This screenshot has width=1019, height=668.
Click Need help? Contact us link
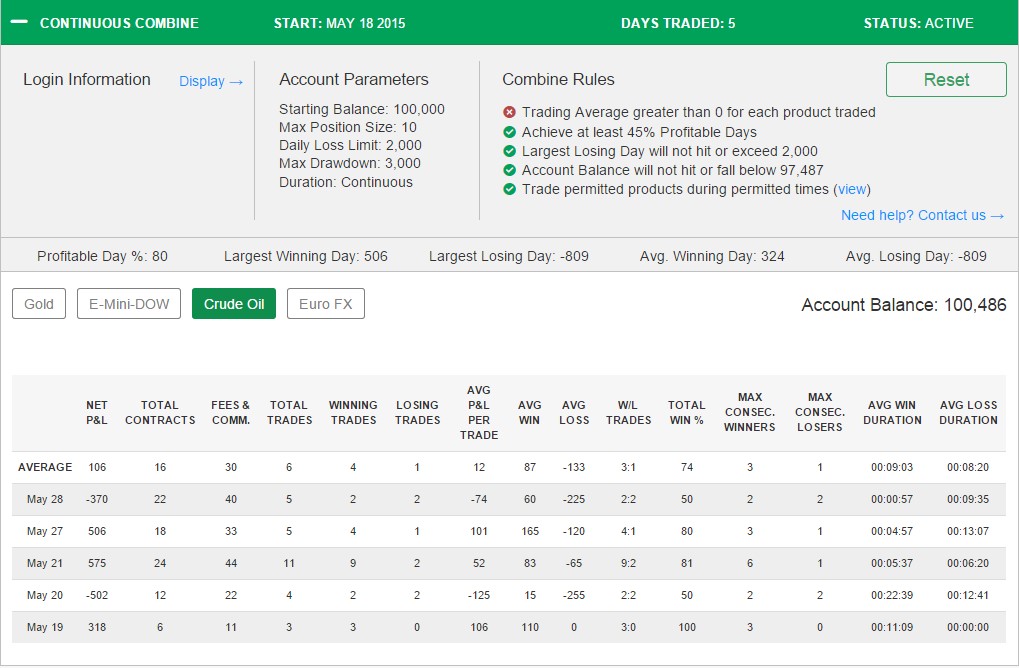[x=922, y=215]
